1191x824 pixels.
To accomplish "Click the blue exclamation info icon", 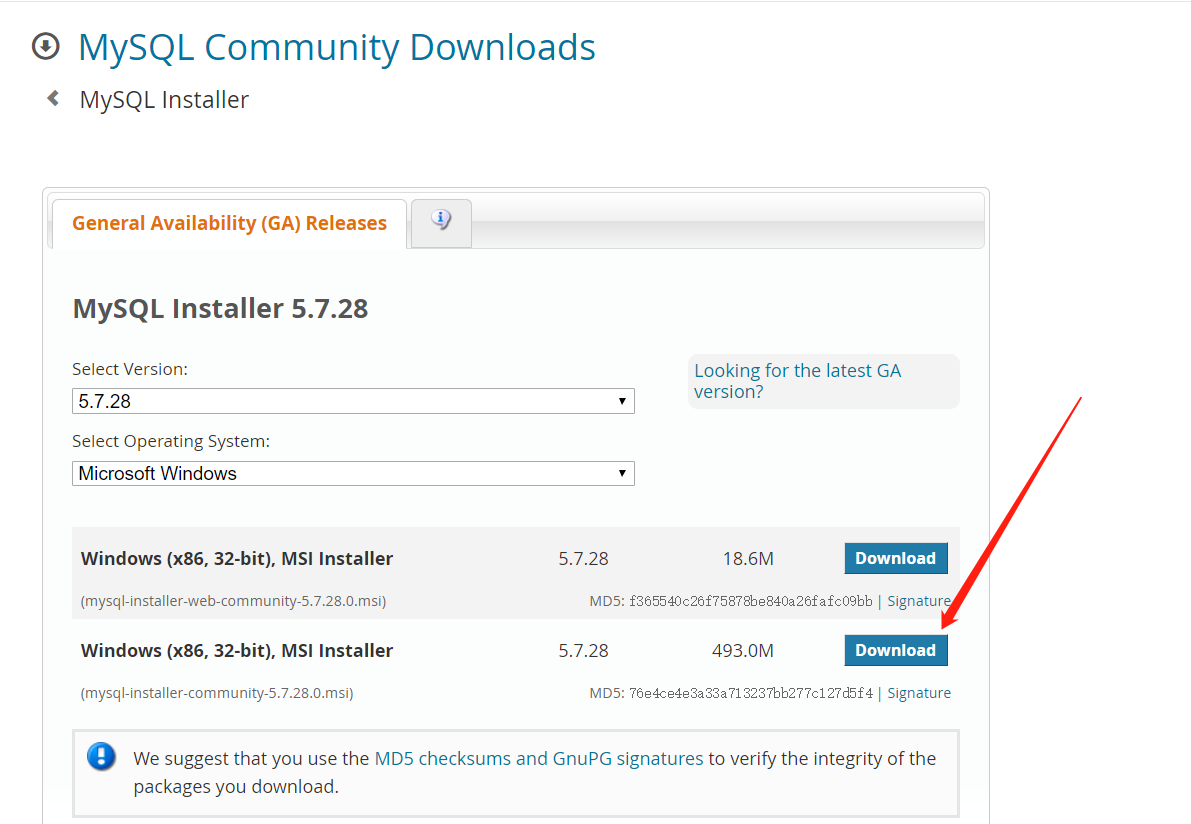I will [101, 756].
